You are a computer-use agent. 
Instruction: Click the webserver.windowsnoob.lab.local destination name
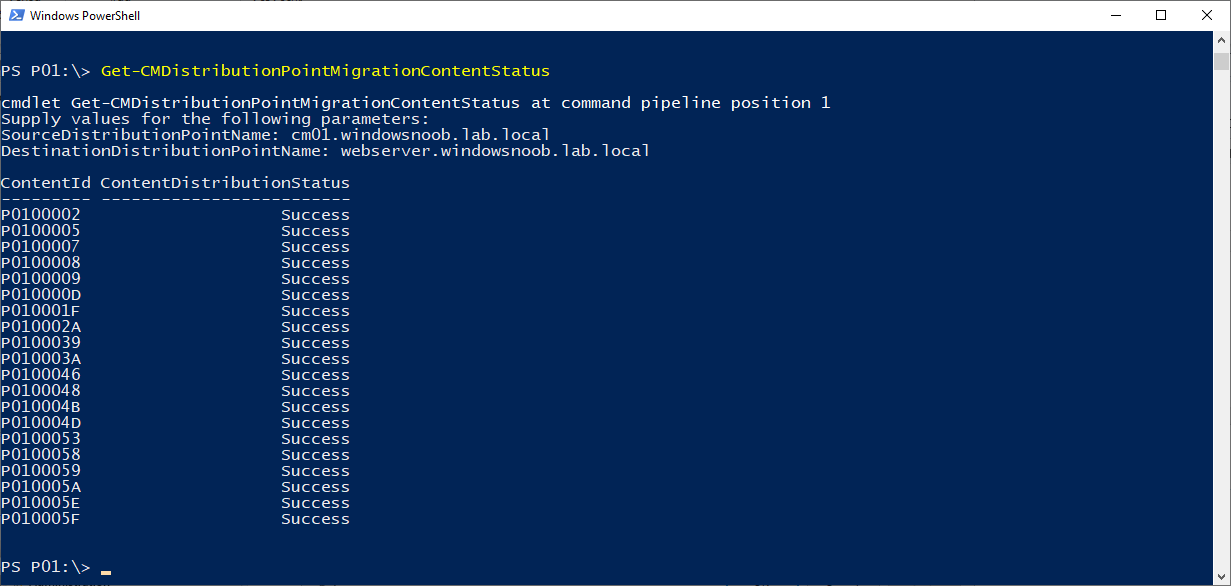pyautogui.click(x=495, y=151)
